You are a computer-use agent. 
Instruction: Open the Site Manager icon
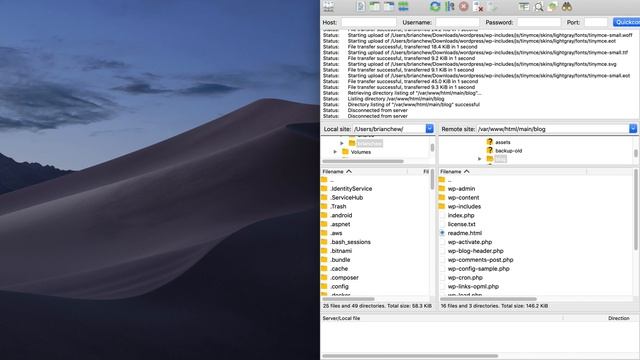[x=329, y=7]
